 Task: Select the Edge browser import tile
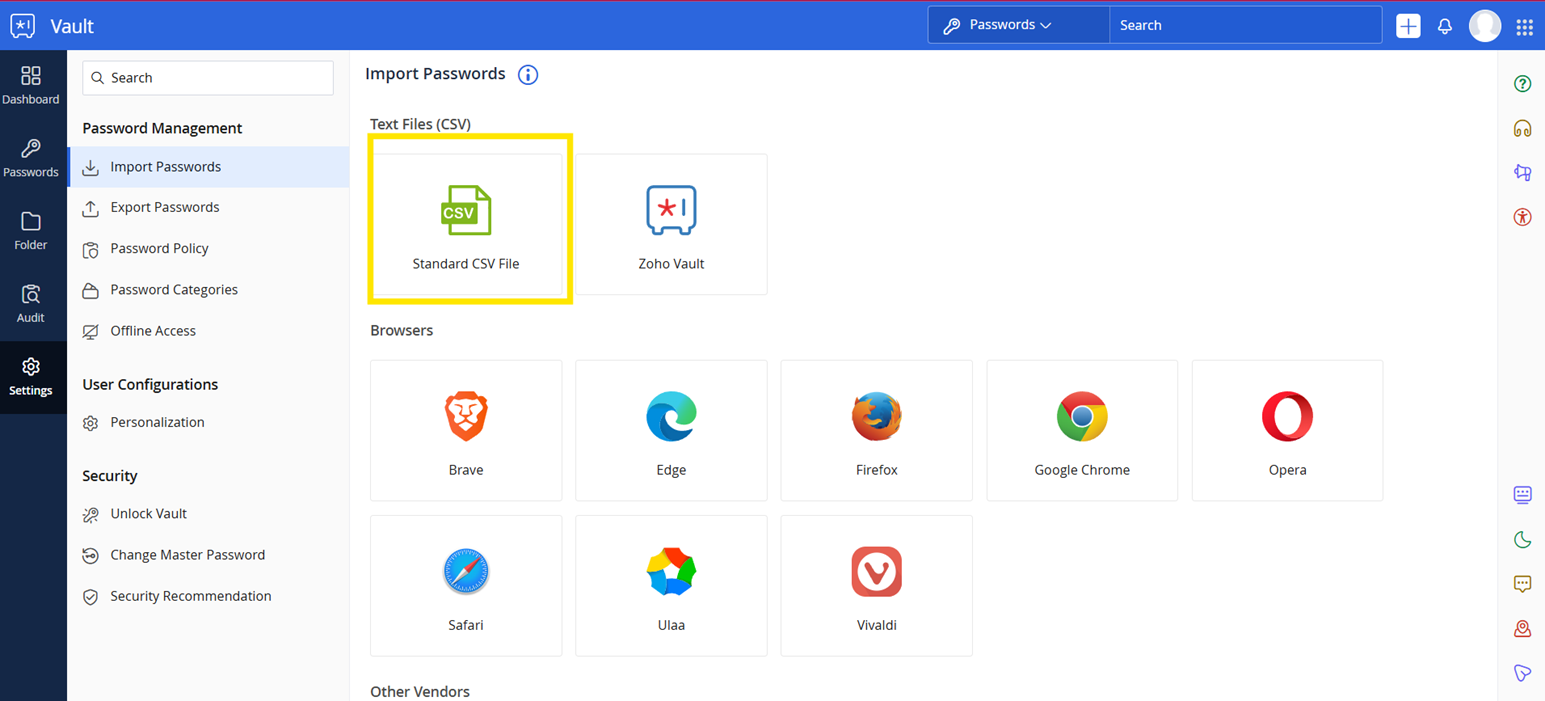[x=671, y=430]
